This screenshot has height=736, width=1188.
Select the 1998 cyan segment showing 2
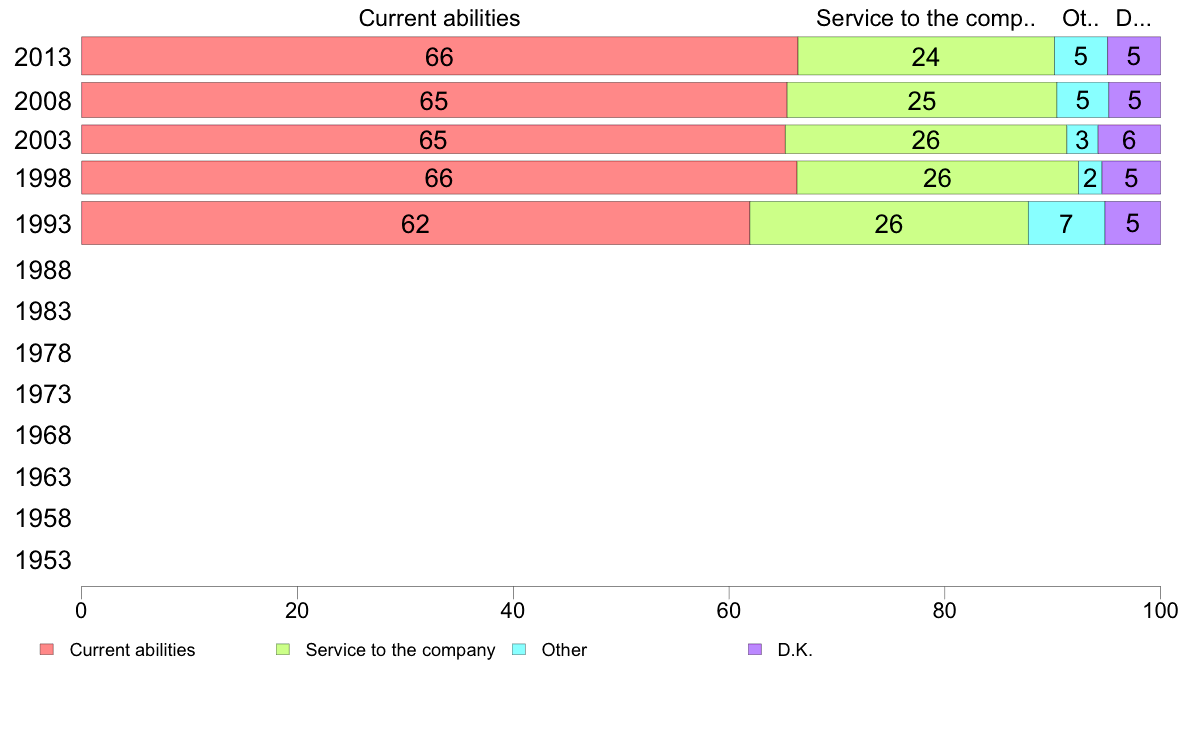(1090, 177)
